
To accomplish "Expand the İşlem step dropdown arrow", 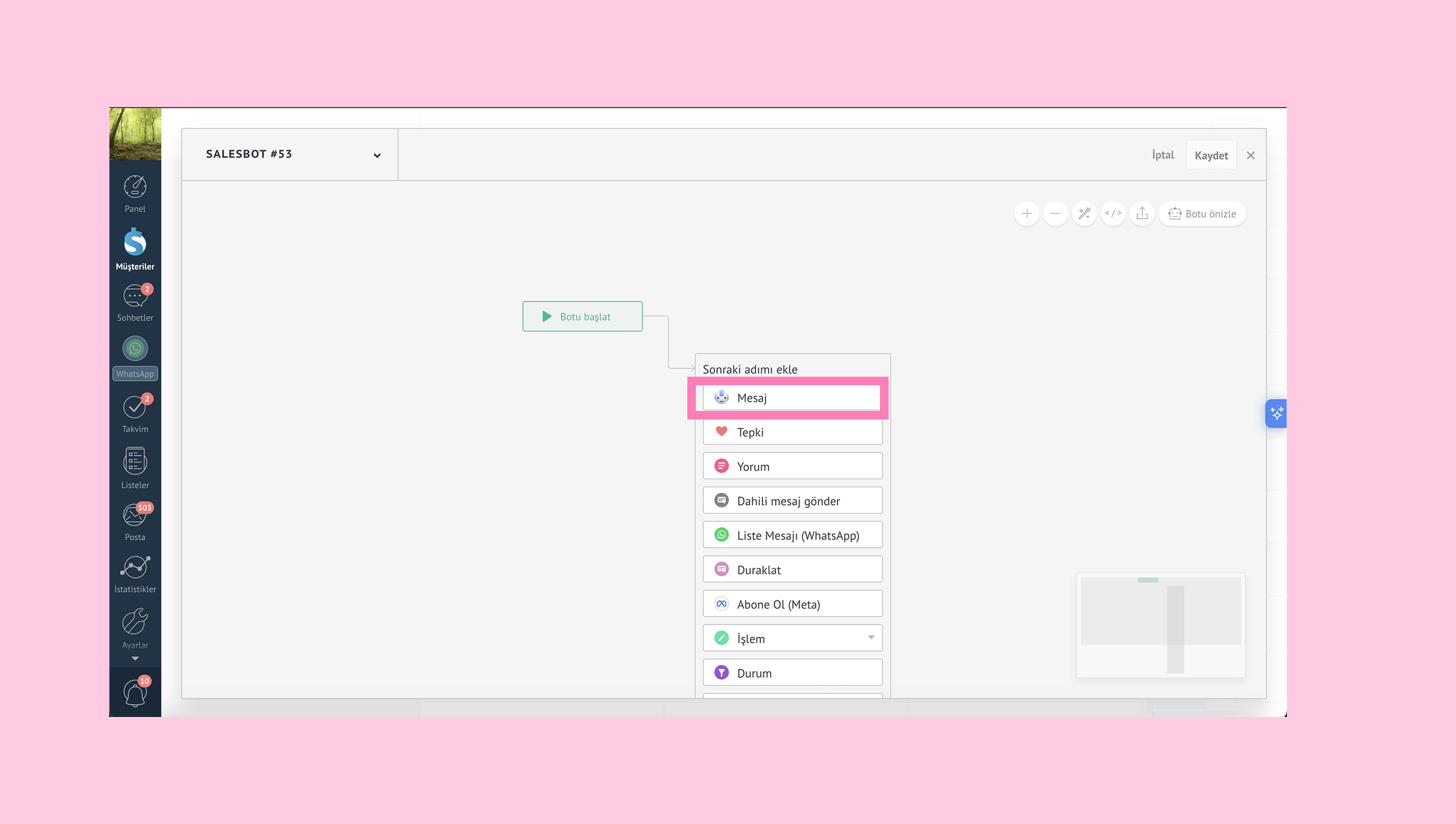I will (x=871, y=638).
